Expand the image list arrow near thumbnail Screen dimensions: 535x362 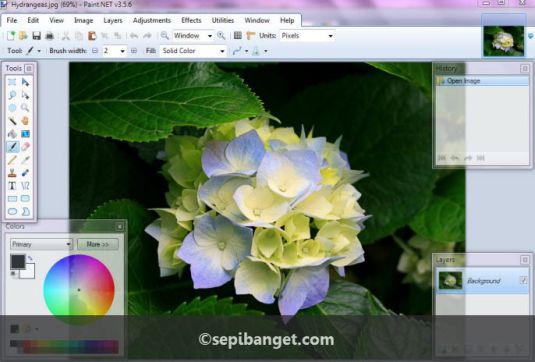[531, 36]
